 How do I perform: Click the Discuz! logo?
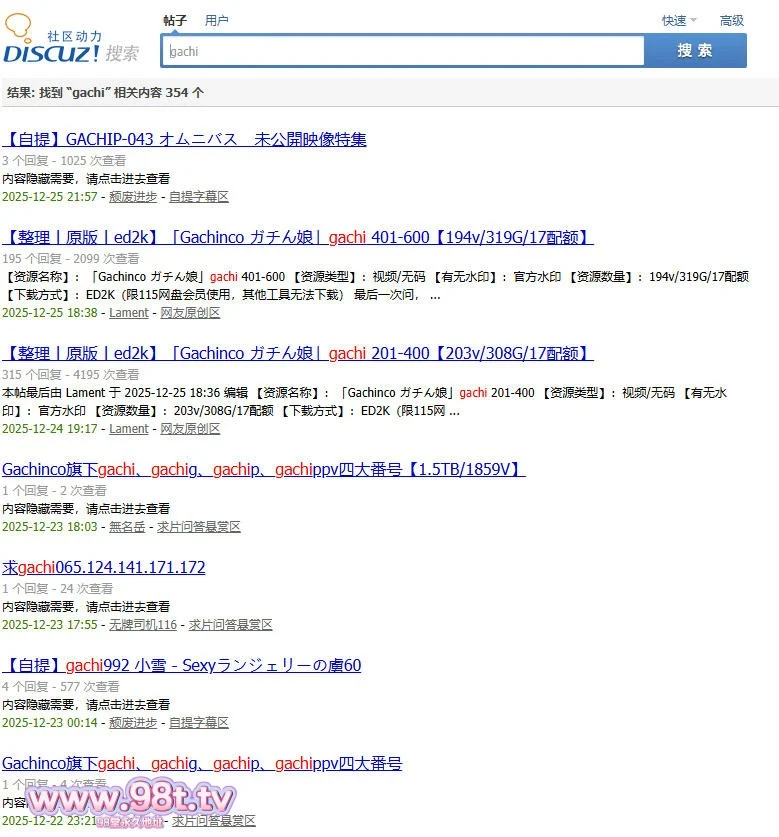coord(70,44)
